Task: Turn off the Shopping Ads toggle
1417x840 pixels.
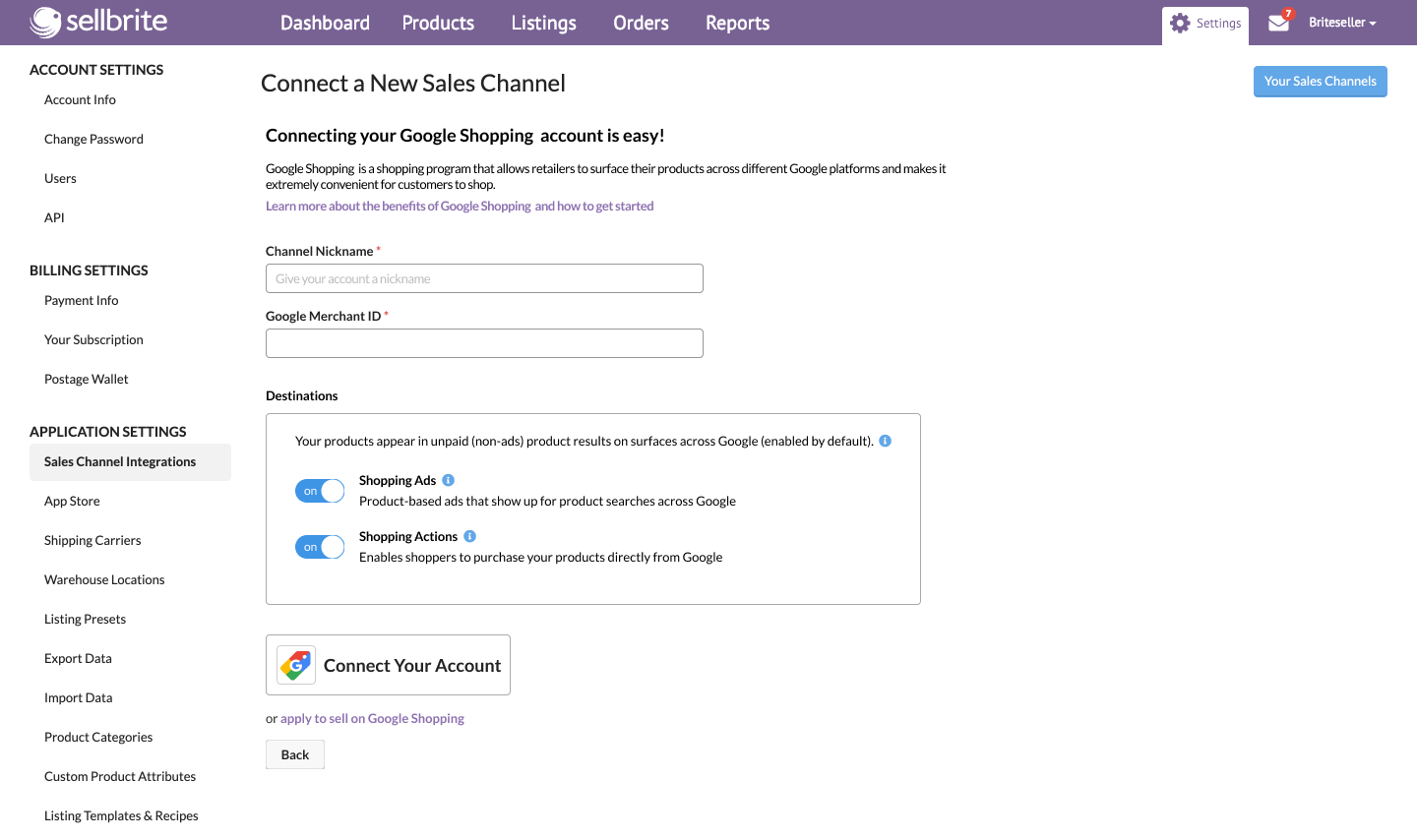Action: [x=320, y=491]
